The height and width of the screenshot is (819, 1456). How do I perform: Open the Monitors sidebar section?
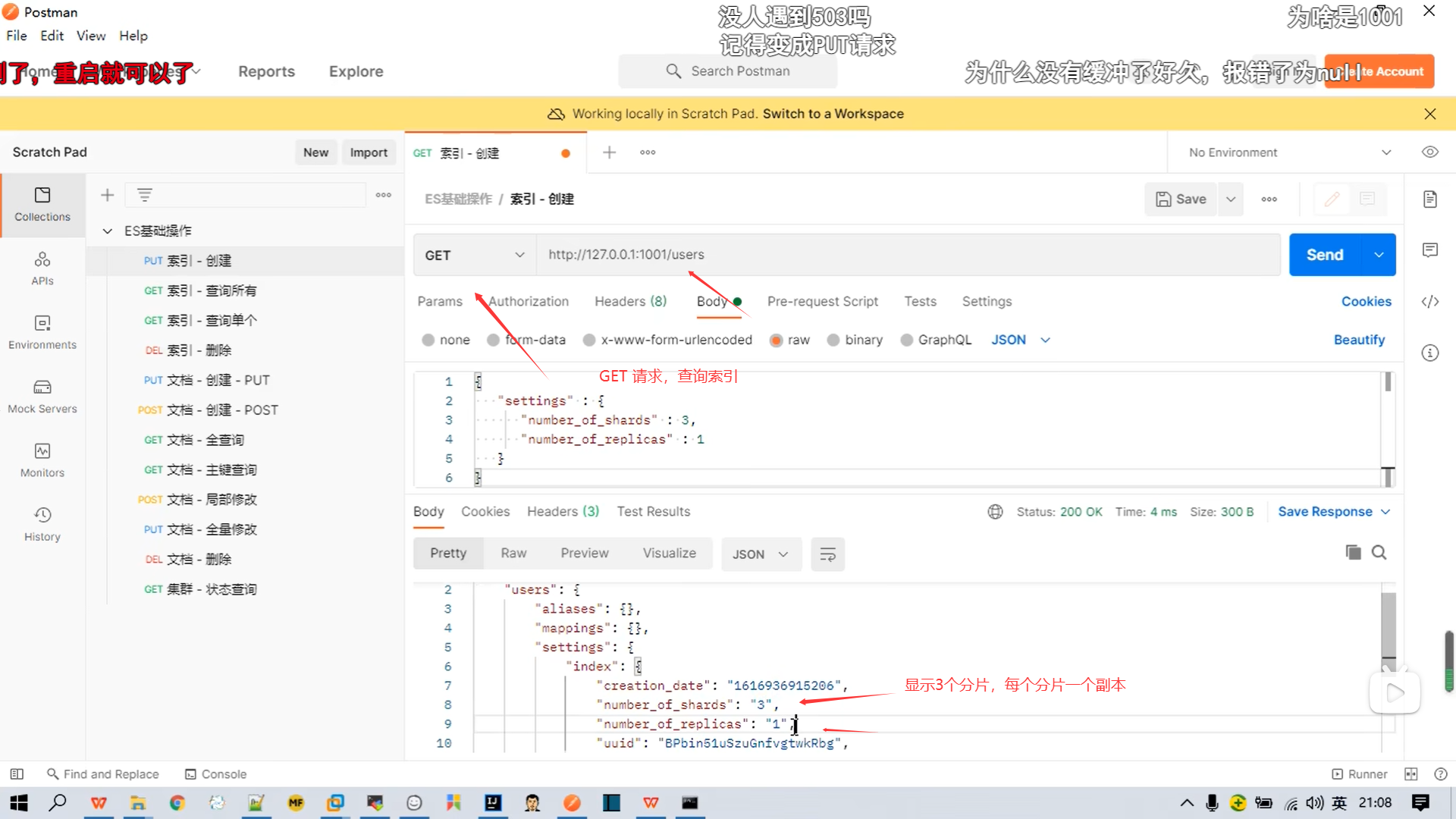click(x=42, y=460)
